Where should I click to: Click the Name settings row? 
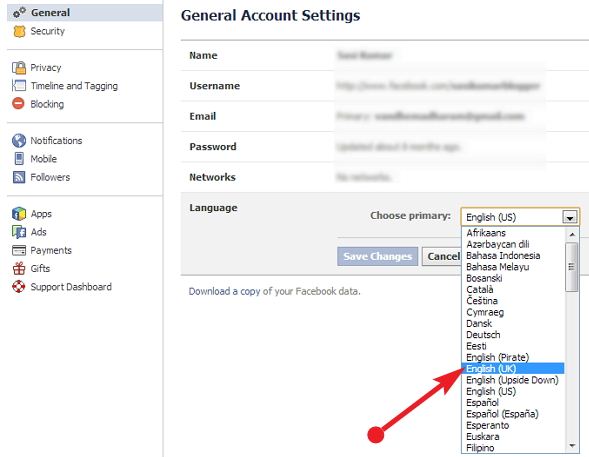tap(385, 56)
